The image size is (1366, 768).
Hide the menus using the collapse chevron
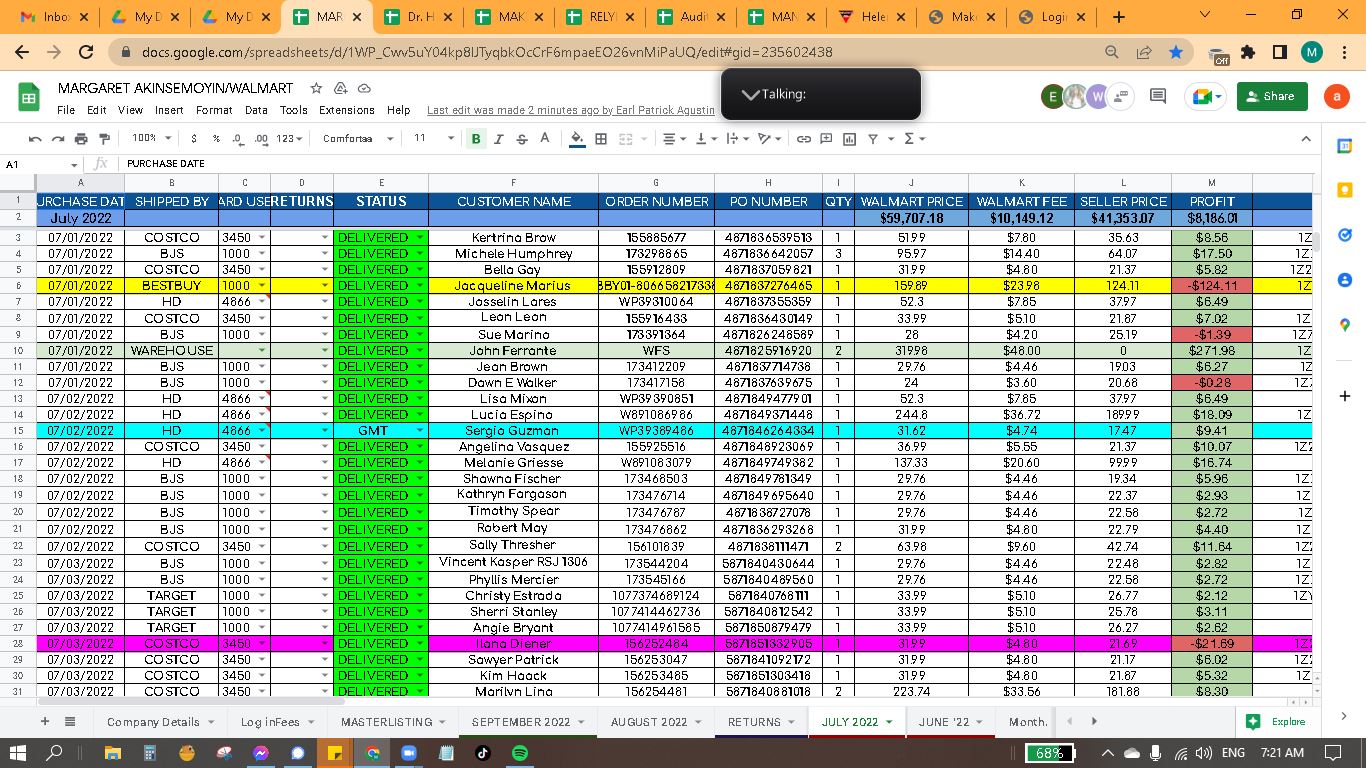click(1305, 139)
